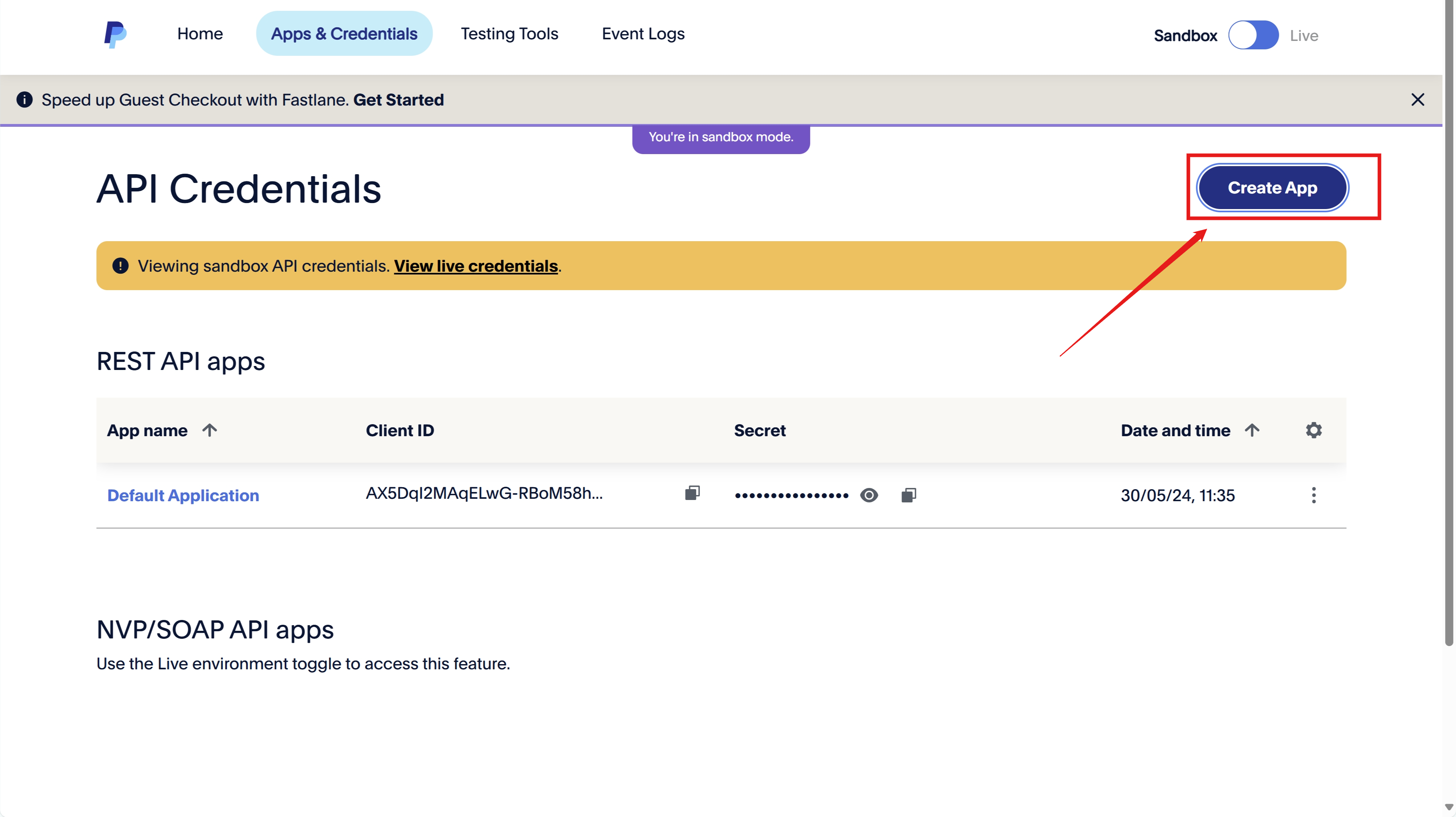Dismiss the Fastlane banner with X
1456x817 pixels.
[1417, 100]
